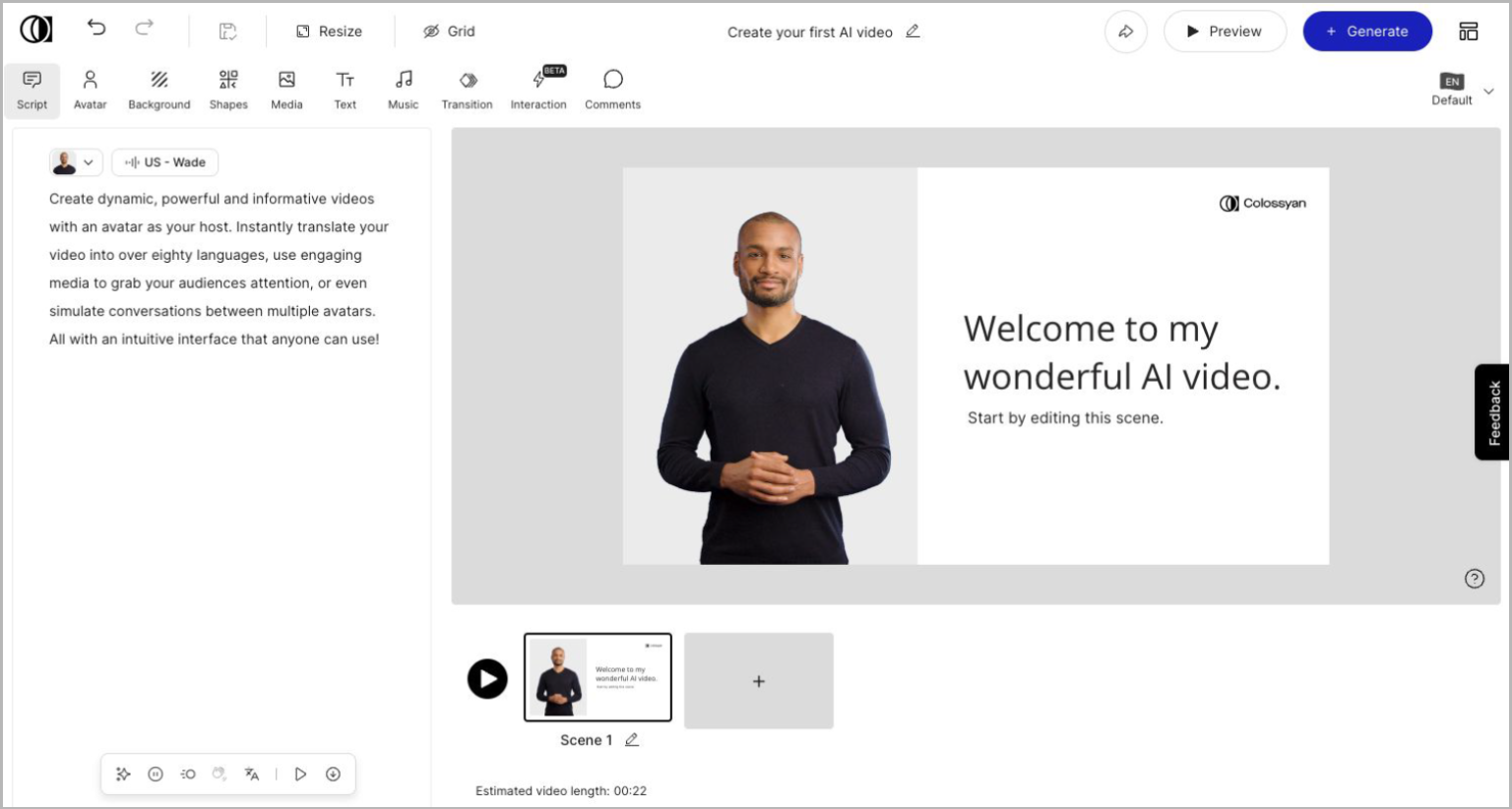Open the Interaction beta feature
The width and height of the screenshot is (1512, 809).
point(537,89)
